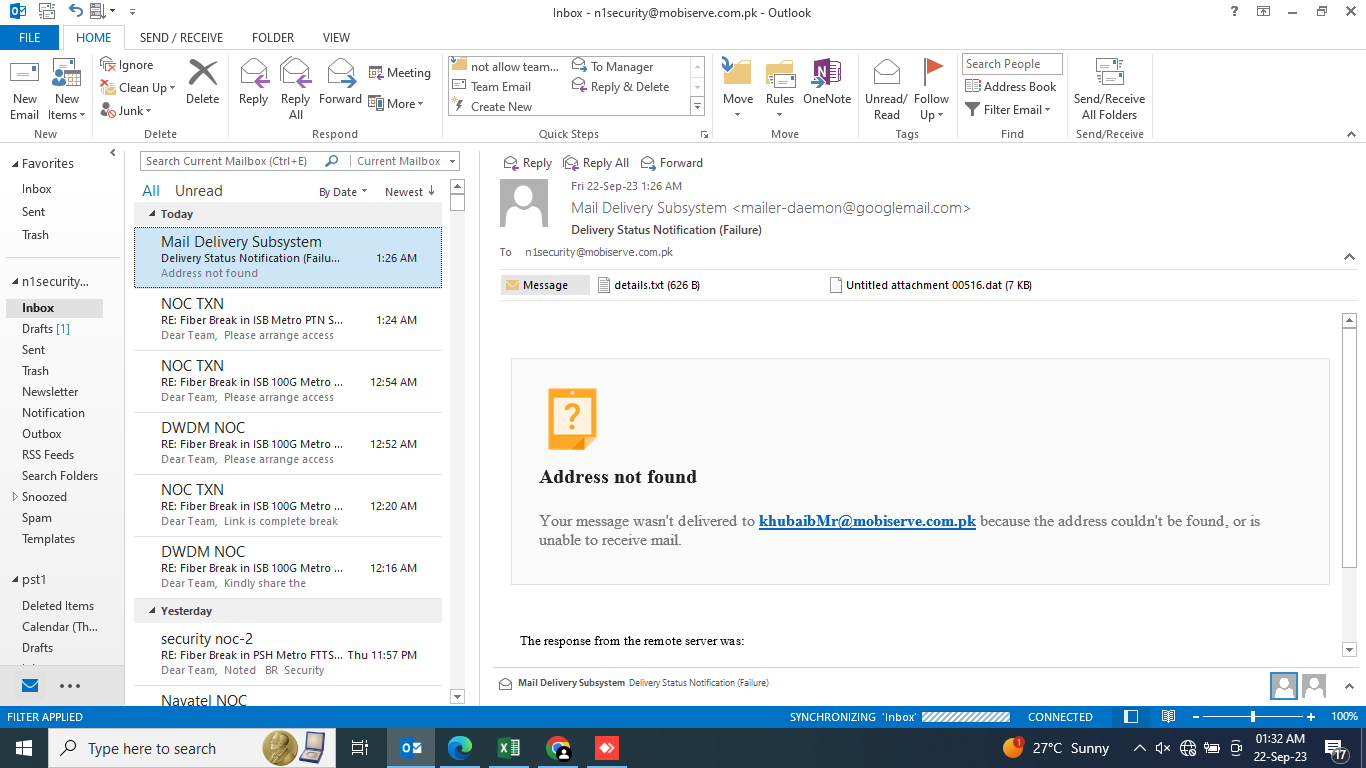Click the Delete X icon

[203, 74]
